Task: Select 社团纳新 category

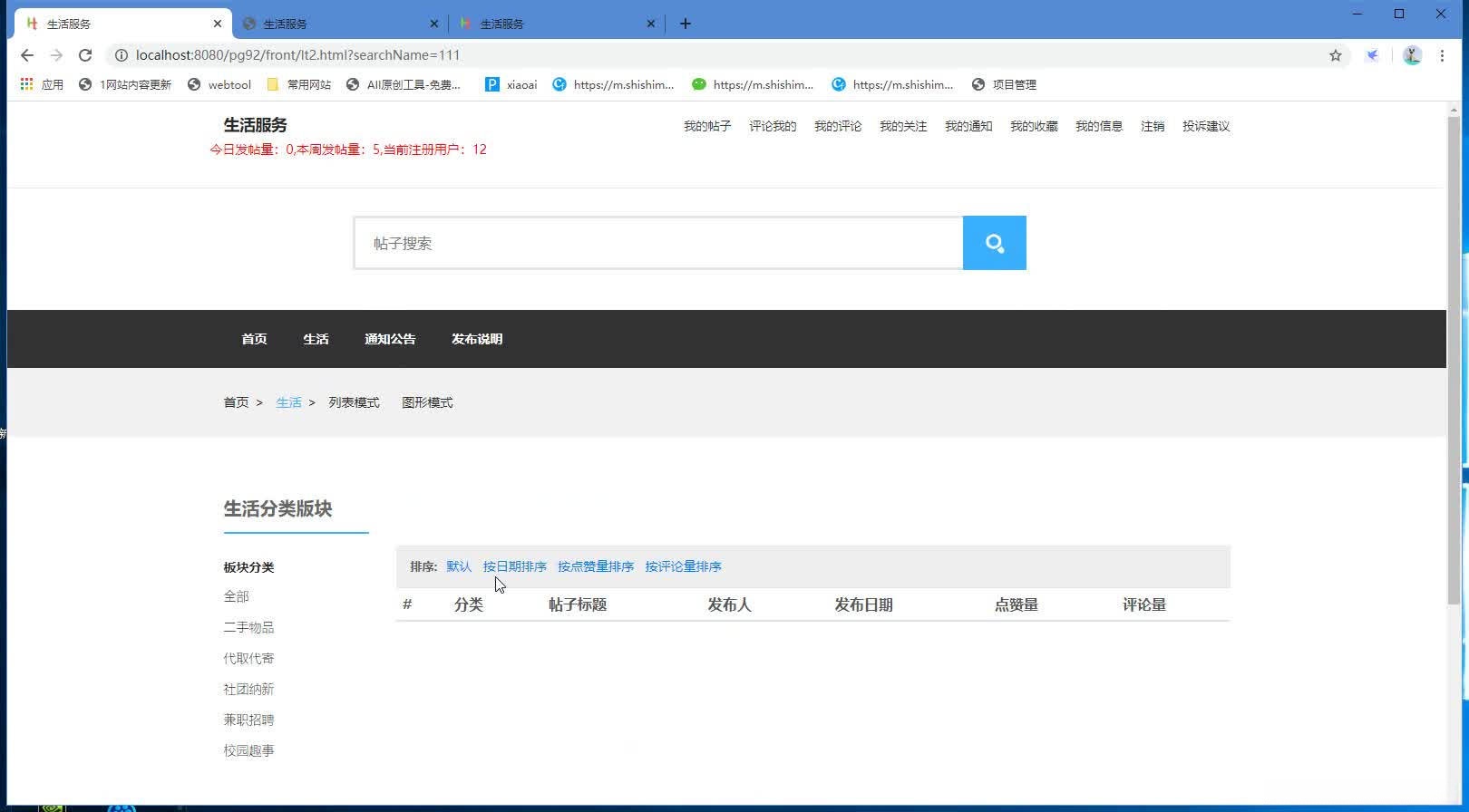Action: (248, 689)
